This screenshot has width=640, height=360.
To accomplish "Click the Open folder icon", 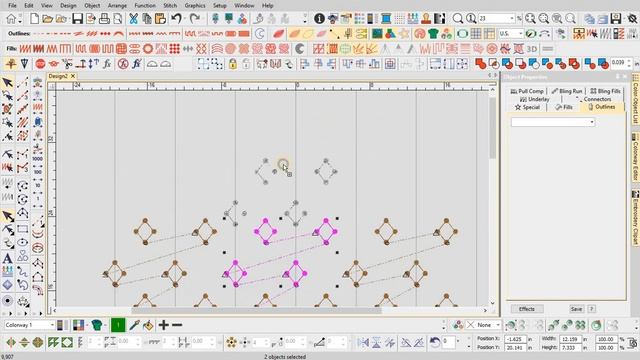I will coord(48,19).
